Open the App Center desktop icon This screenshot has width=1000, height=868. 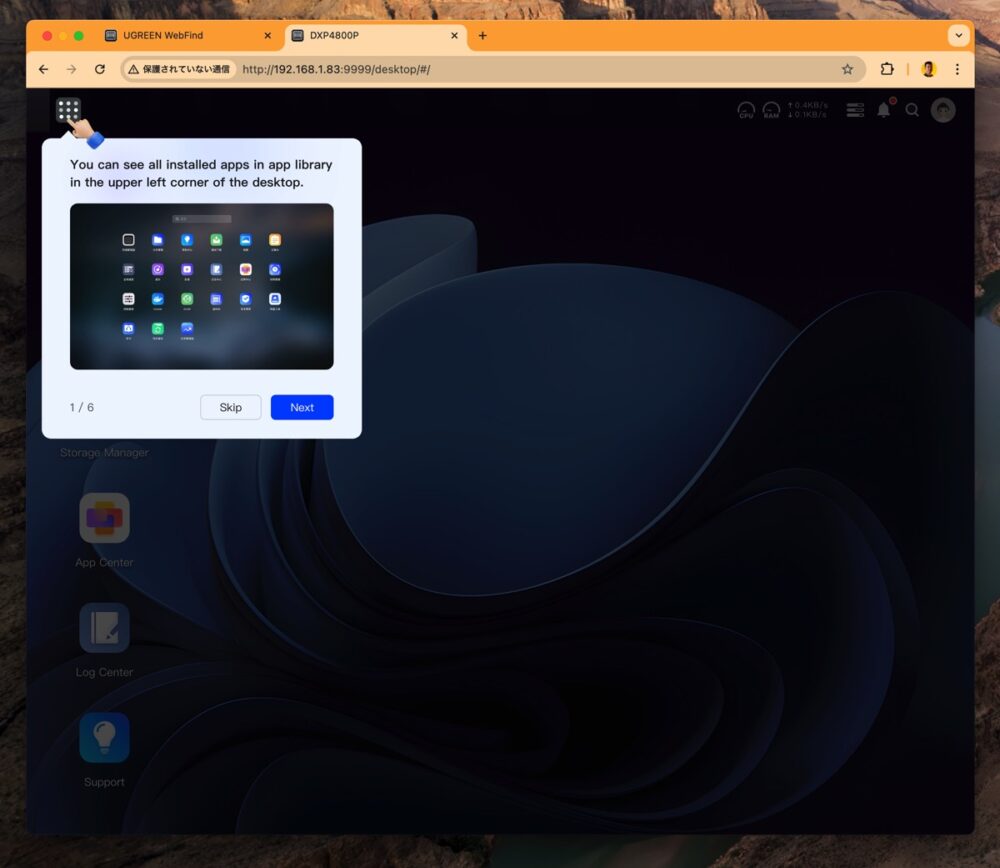[x=104, y=519]
